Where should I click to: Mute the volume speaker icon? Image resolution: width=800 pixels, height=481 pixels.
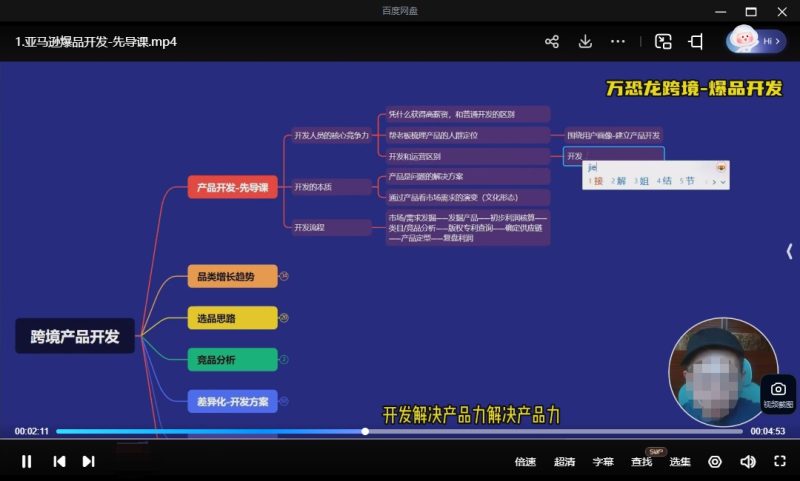coord(747,462)
